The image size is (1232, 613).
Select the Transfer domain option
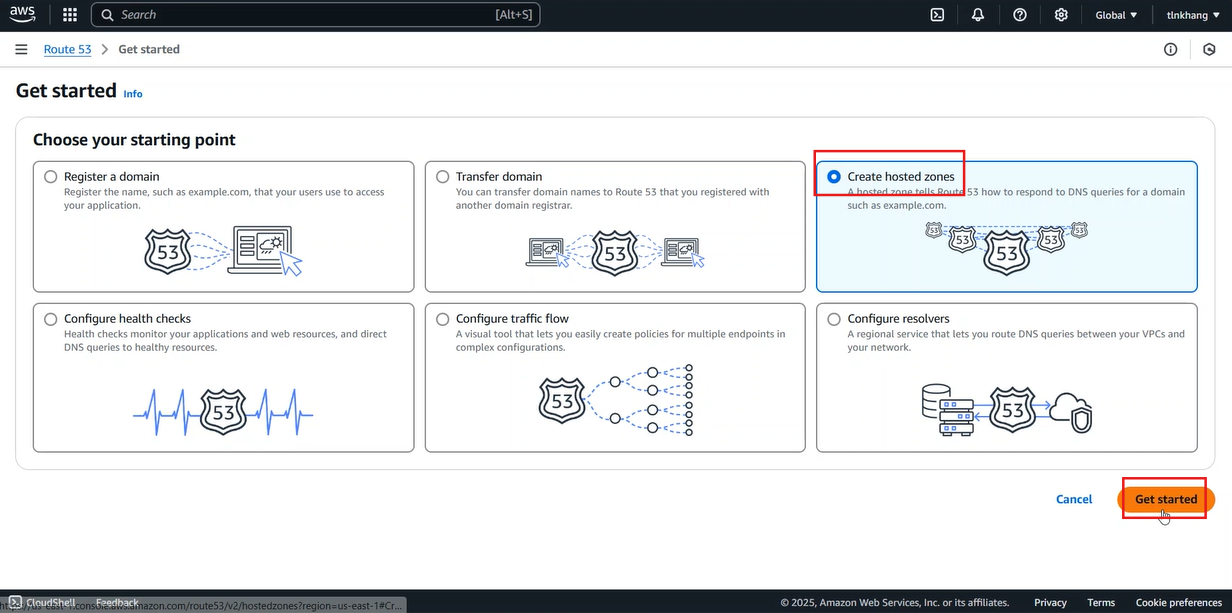tap(443, 177)
